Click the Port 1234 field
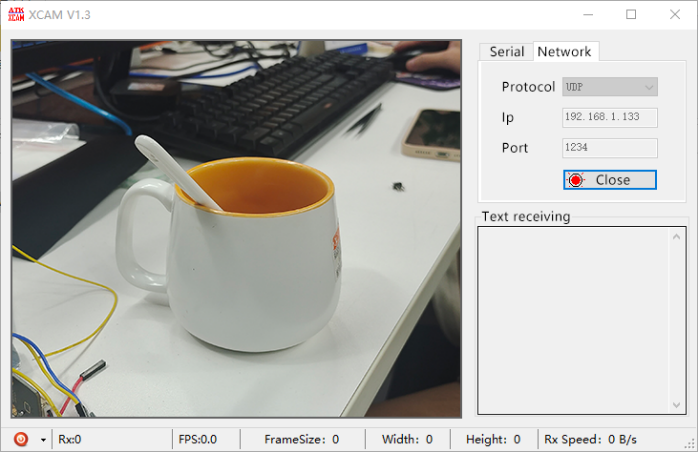This screenshot has height=453, width=698. (x=609, y=148)
